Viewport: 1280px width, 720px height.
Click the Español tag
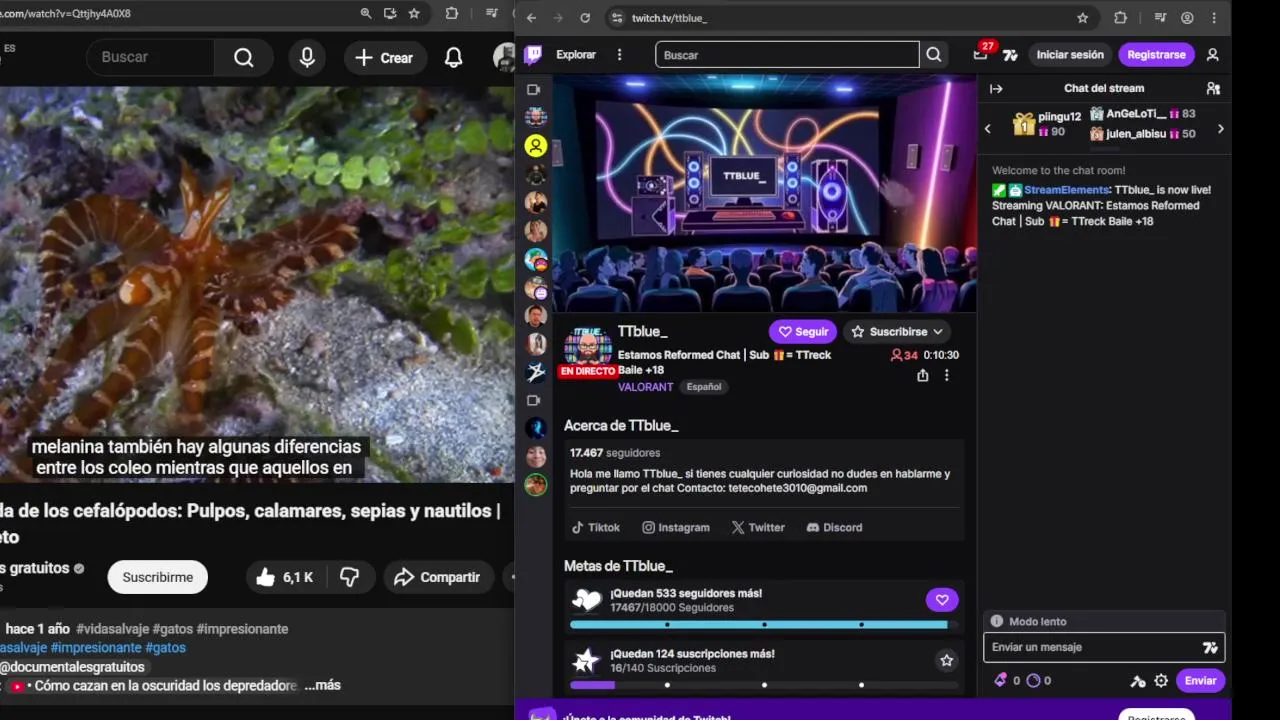coord(704,387)
